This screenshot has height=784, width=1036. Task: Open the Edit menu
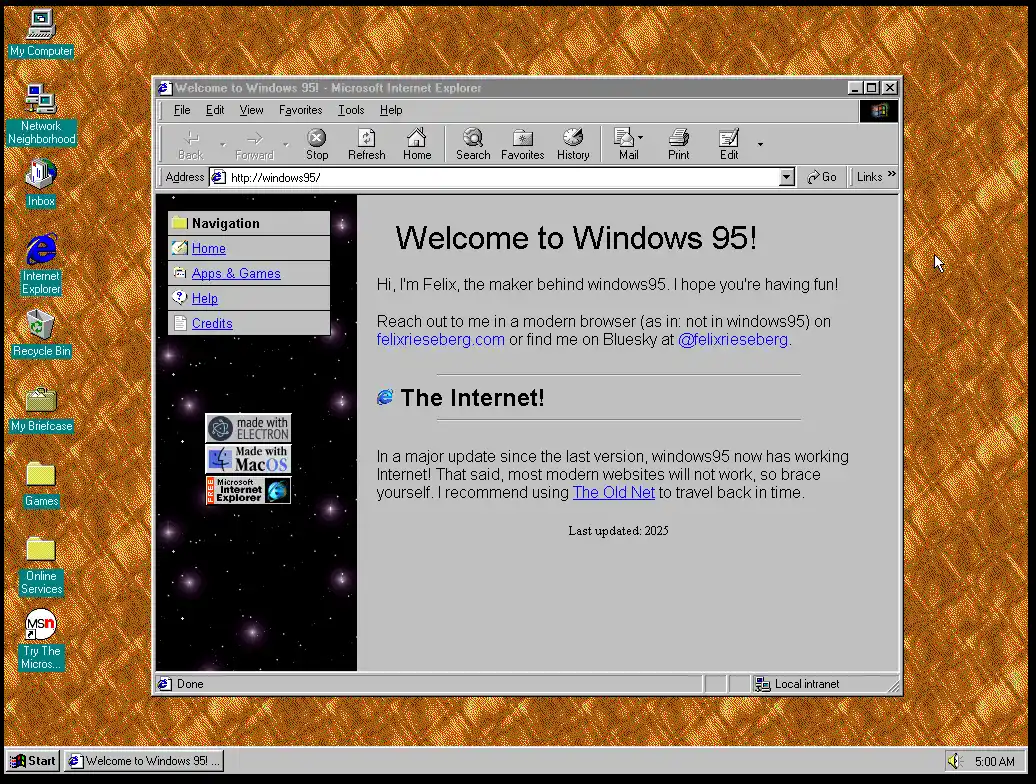click(x=215, y=110)
